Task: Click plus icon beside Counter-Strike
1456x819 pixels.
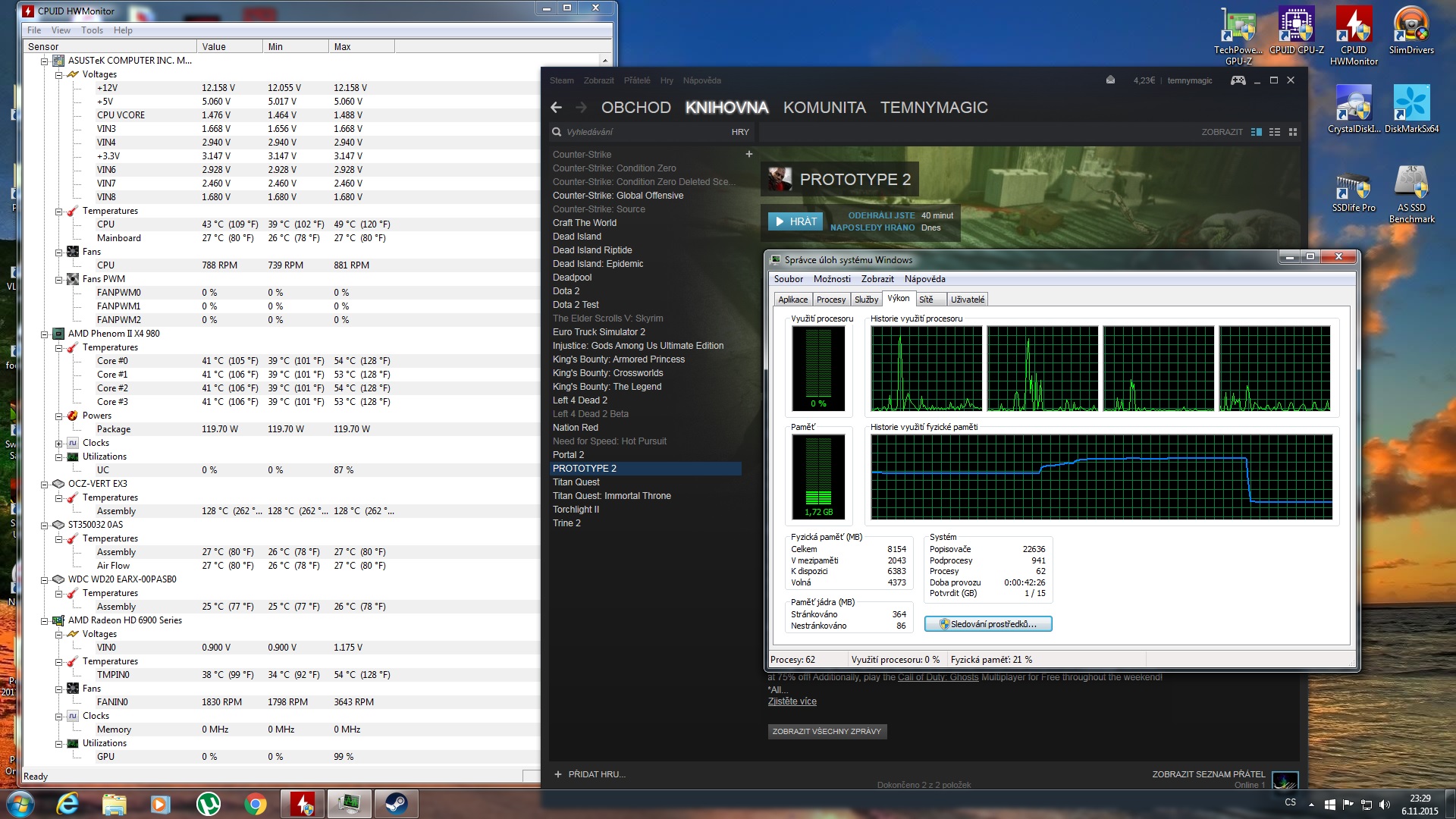Action: click(748, 154)
